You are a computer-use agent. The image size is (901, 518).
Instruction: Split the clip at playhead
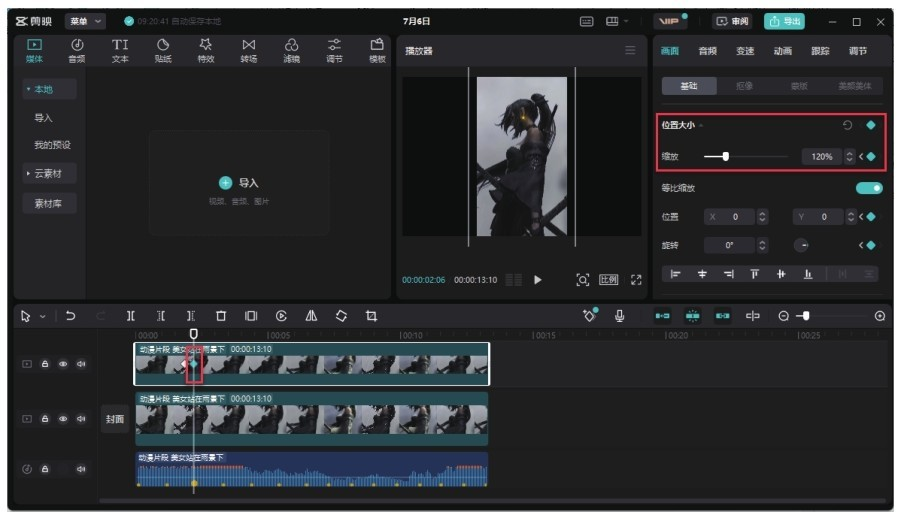131,316
